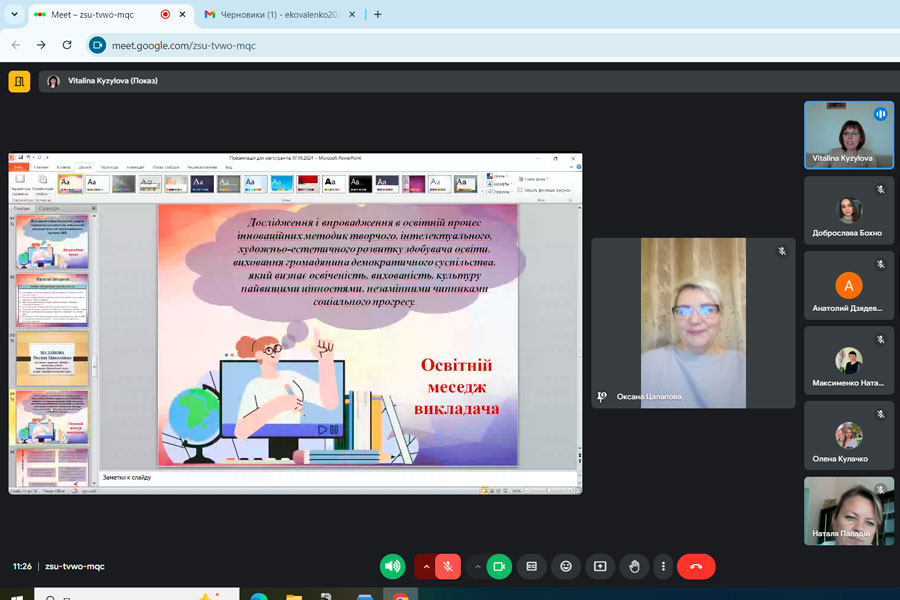Open the emoji reactions panel
This screenshot has width=900, height=600.
coord(566,566)
